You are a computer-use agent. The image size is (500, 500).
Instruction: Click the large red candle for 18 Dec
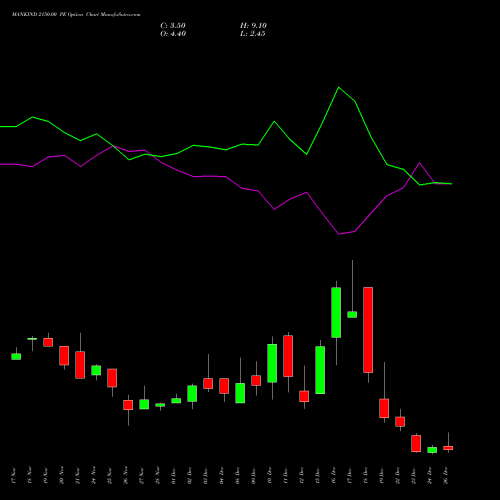(x=368, y=330)
